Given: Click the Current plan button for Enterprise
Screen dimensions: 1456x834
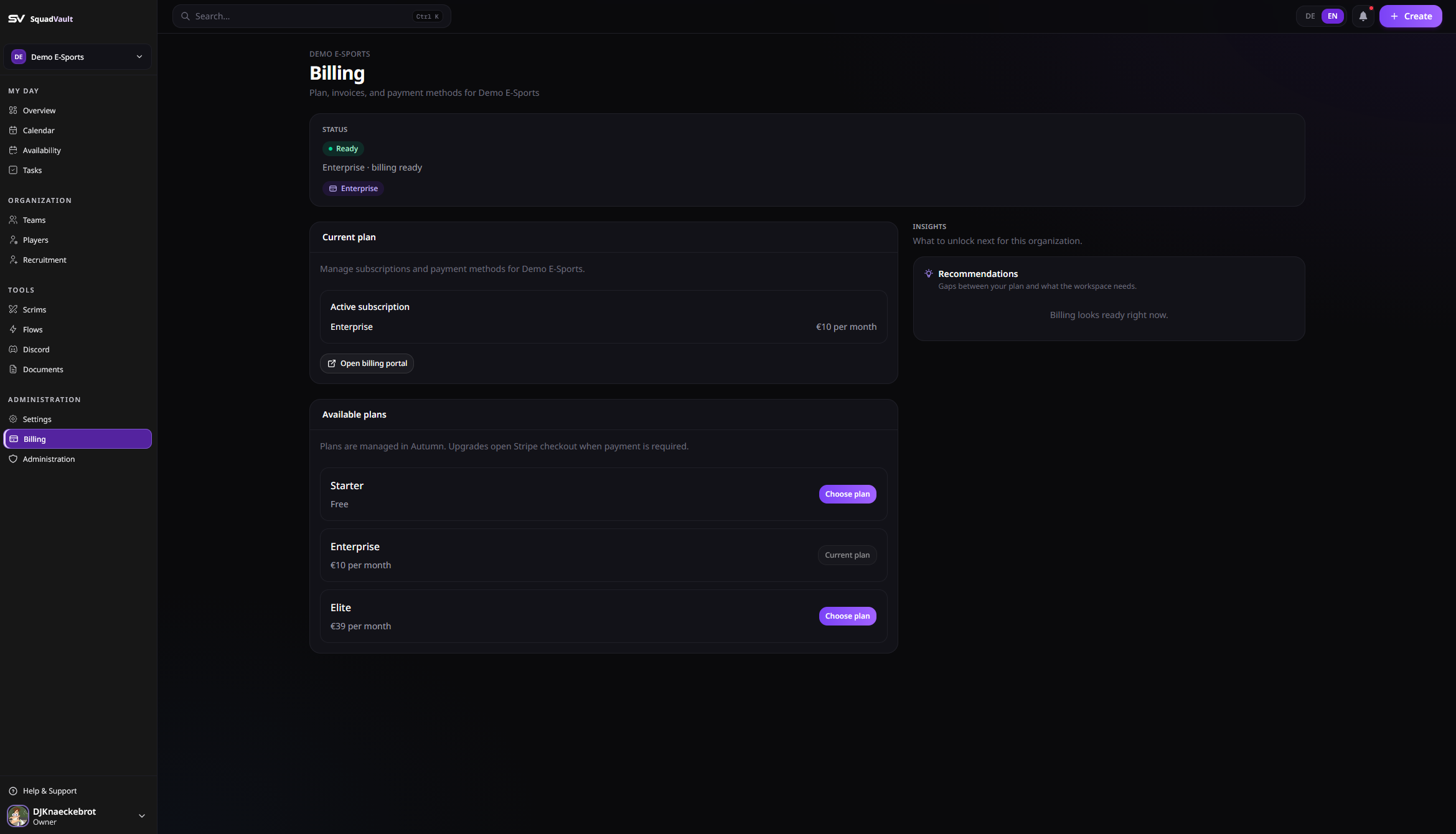Looking at the screenshot, I should (847, 555).
